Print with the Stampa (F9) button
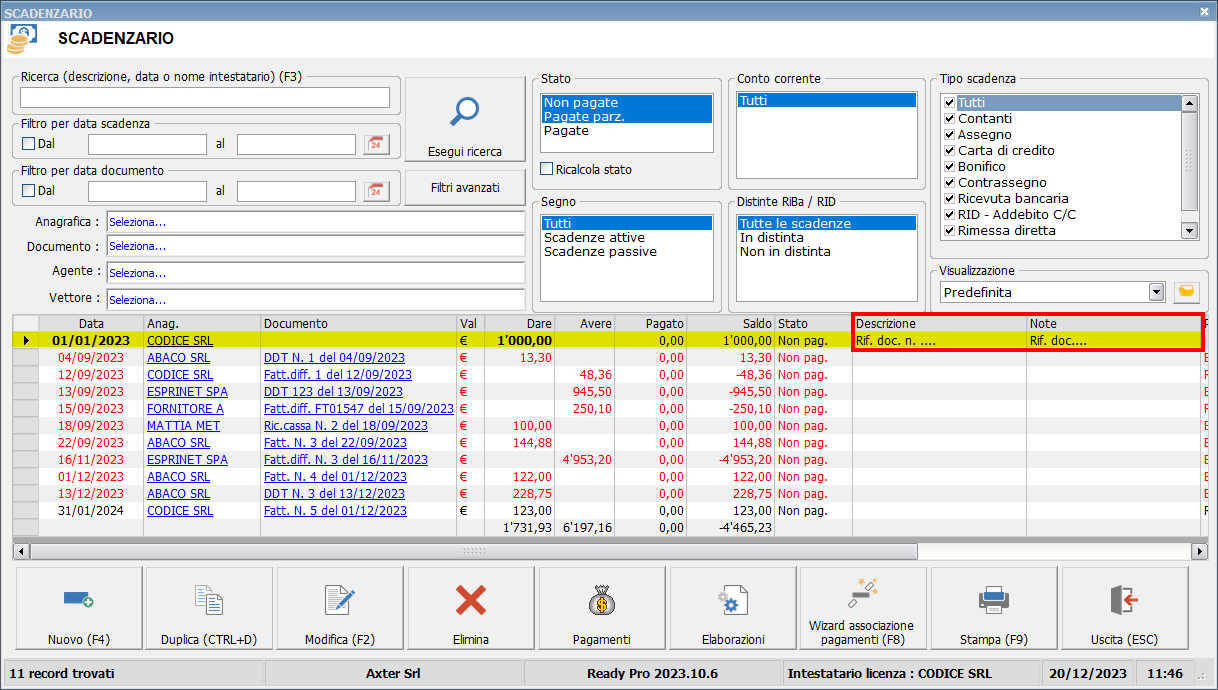This screenshot has width=1218, height=690. pos(992,609)
